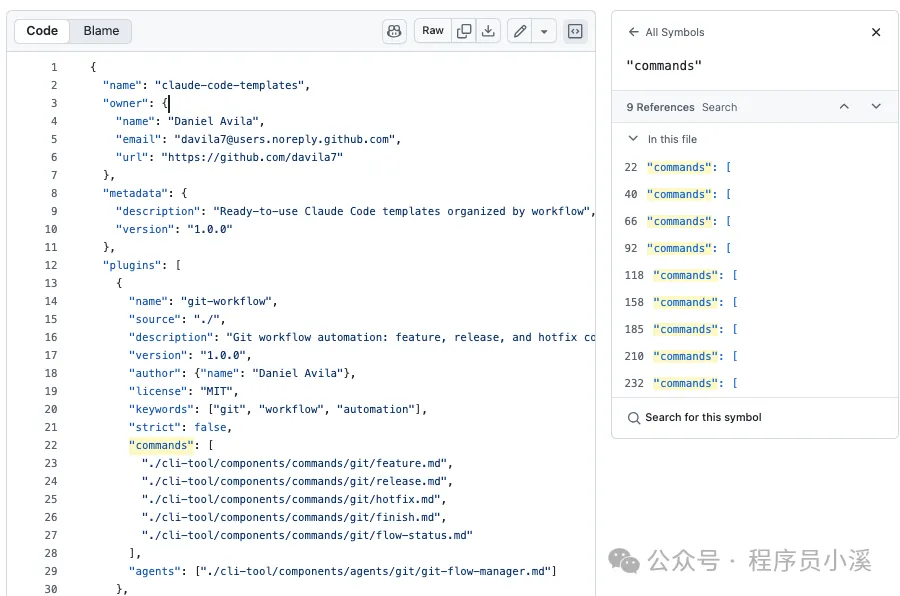Click highlighted "commands" symbol in code

pyautogui.click(x=161, y=446)
